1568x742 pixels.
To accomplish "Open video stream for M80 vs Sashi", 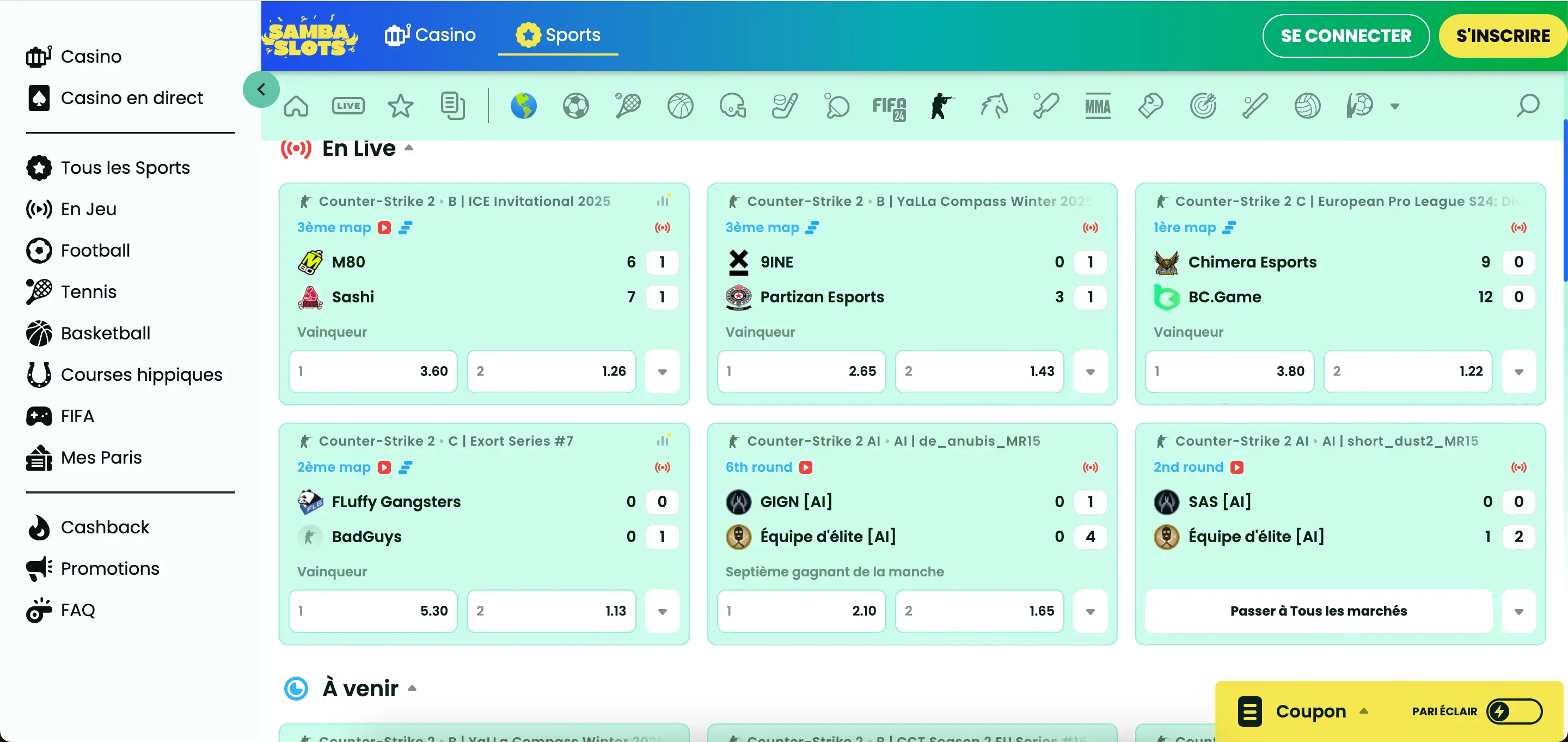I will (x=384, y=228).
